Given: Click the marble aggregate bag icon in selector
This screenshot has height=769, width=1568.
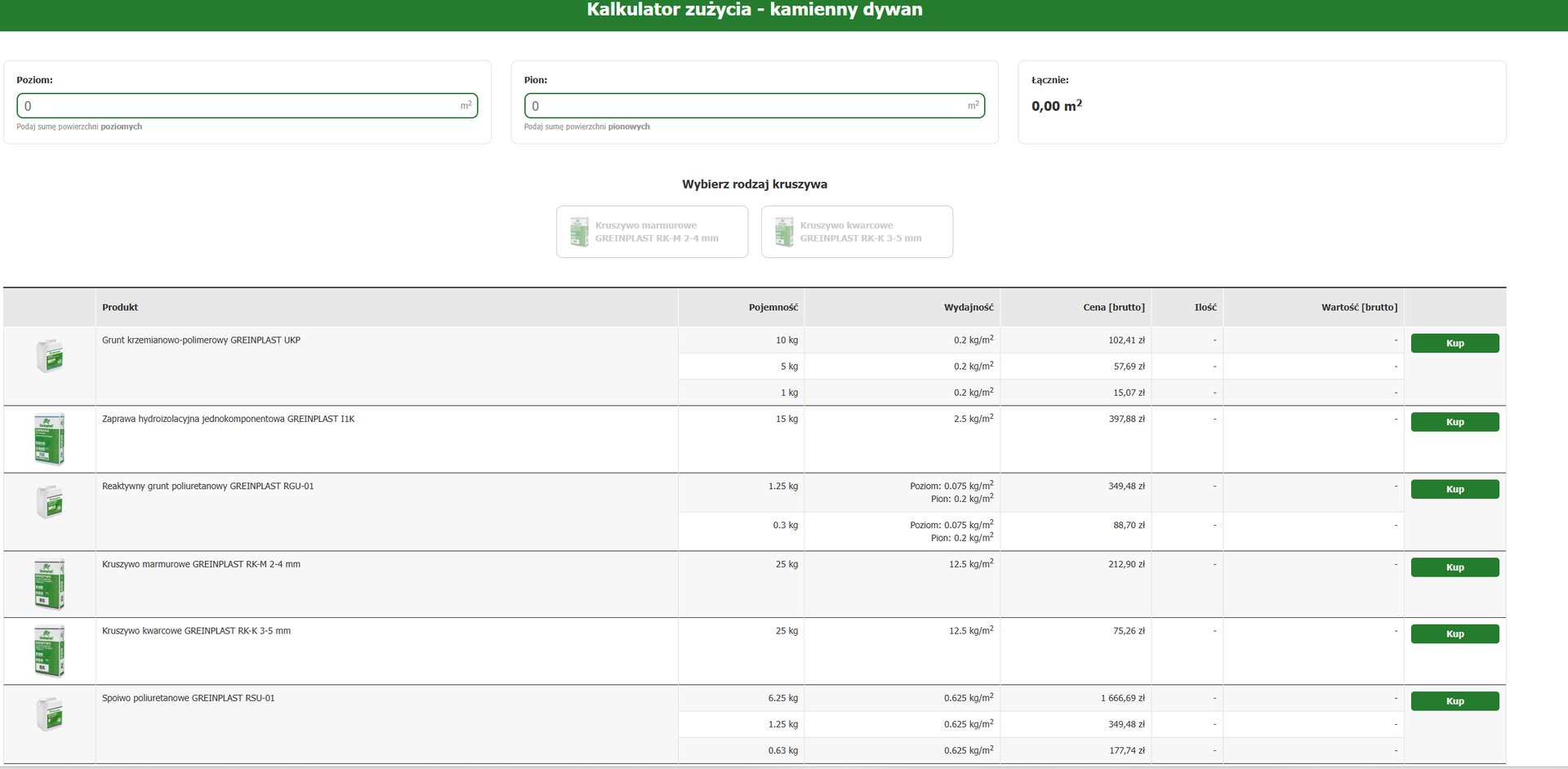Looking at the screenshot, I should 579,232.
